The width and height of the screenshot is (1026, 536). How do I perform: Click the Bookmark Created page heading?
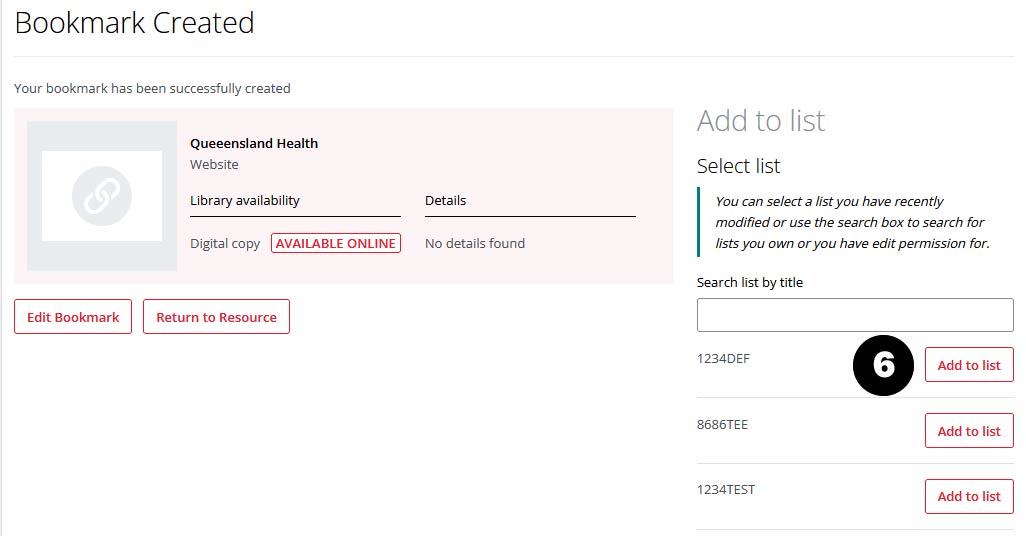click(x=134, y=23)
